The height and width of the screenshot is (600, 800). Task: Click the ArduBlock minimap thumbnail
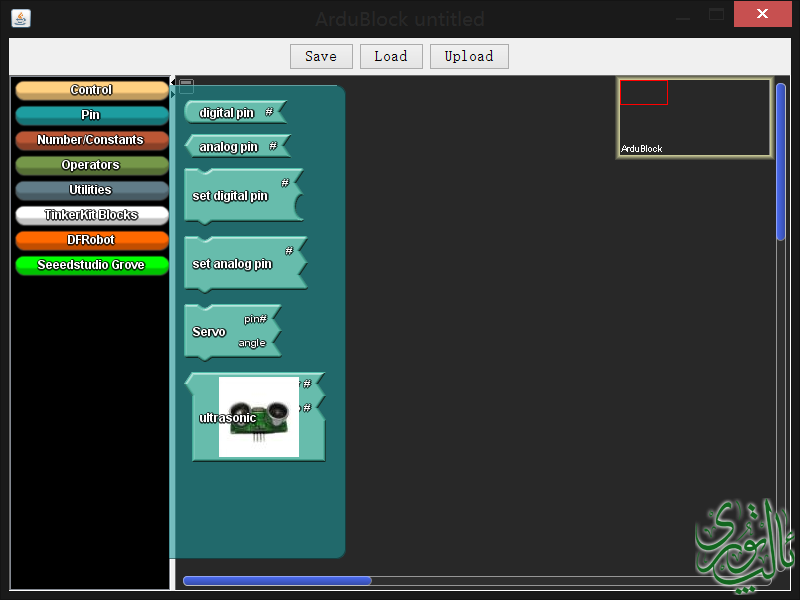694,118
